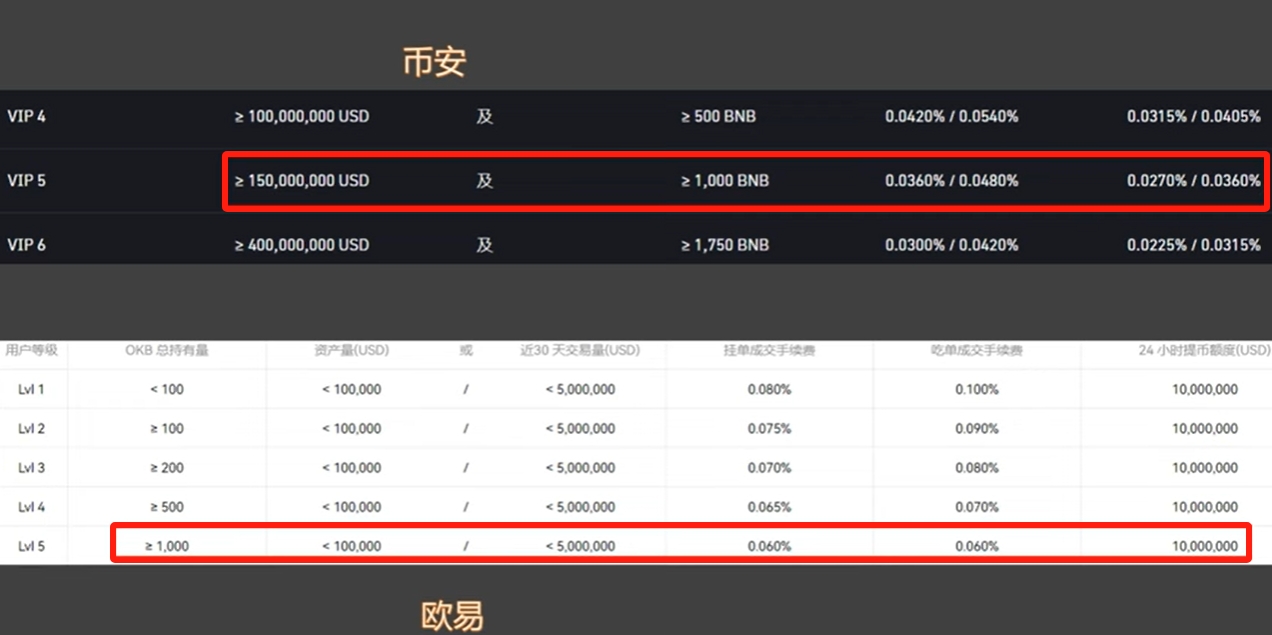Screen dimensions: 1272x635
Task: Click the "近30 天交易量(USD)" column header
Action: 580,351
